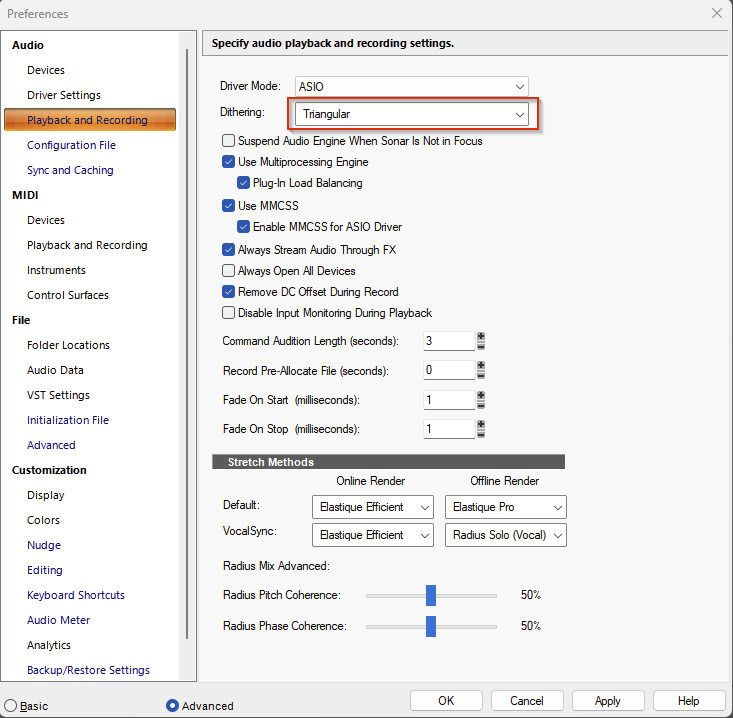
Task: Uncheck Use Multiprocessing Engine
Action: point(229,162)
